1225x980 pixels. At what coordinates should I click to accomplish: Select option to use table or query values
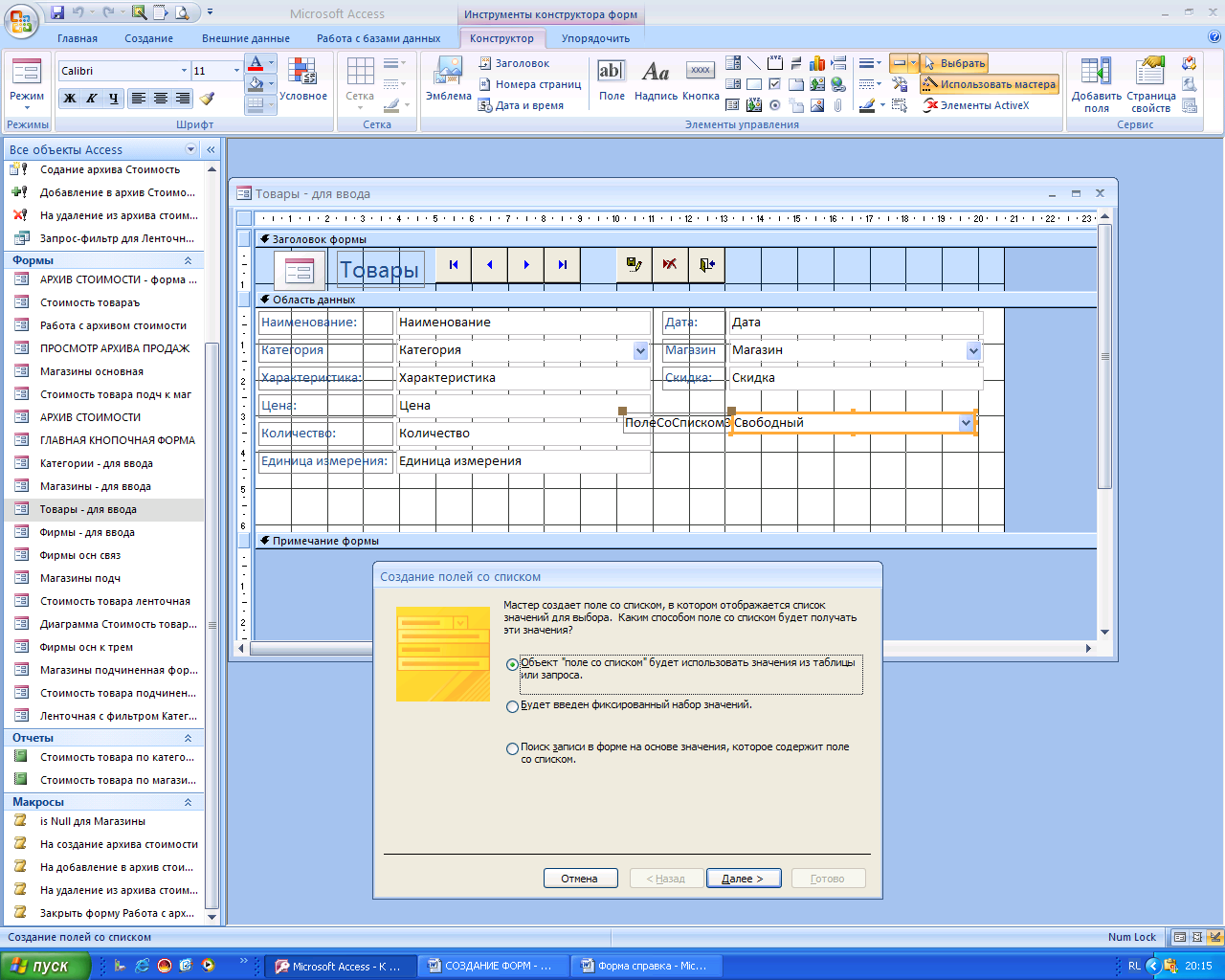pos(513,664)
